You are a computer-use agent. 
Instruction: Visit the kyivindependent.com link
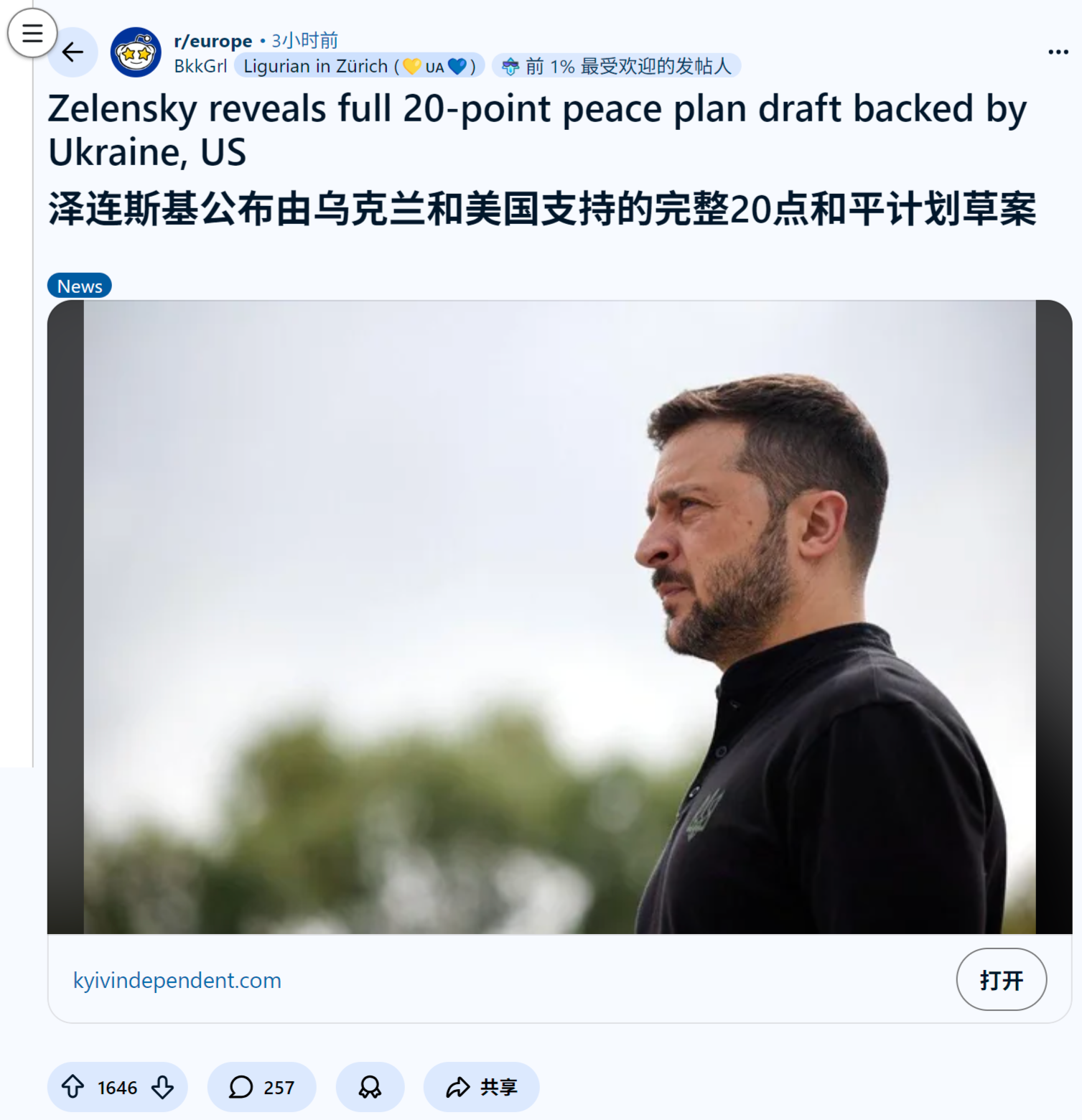point(177,980)
